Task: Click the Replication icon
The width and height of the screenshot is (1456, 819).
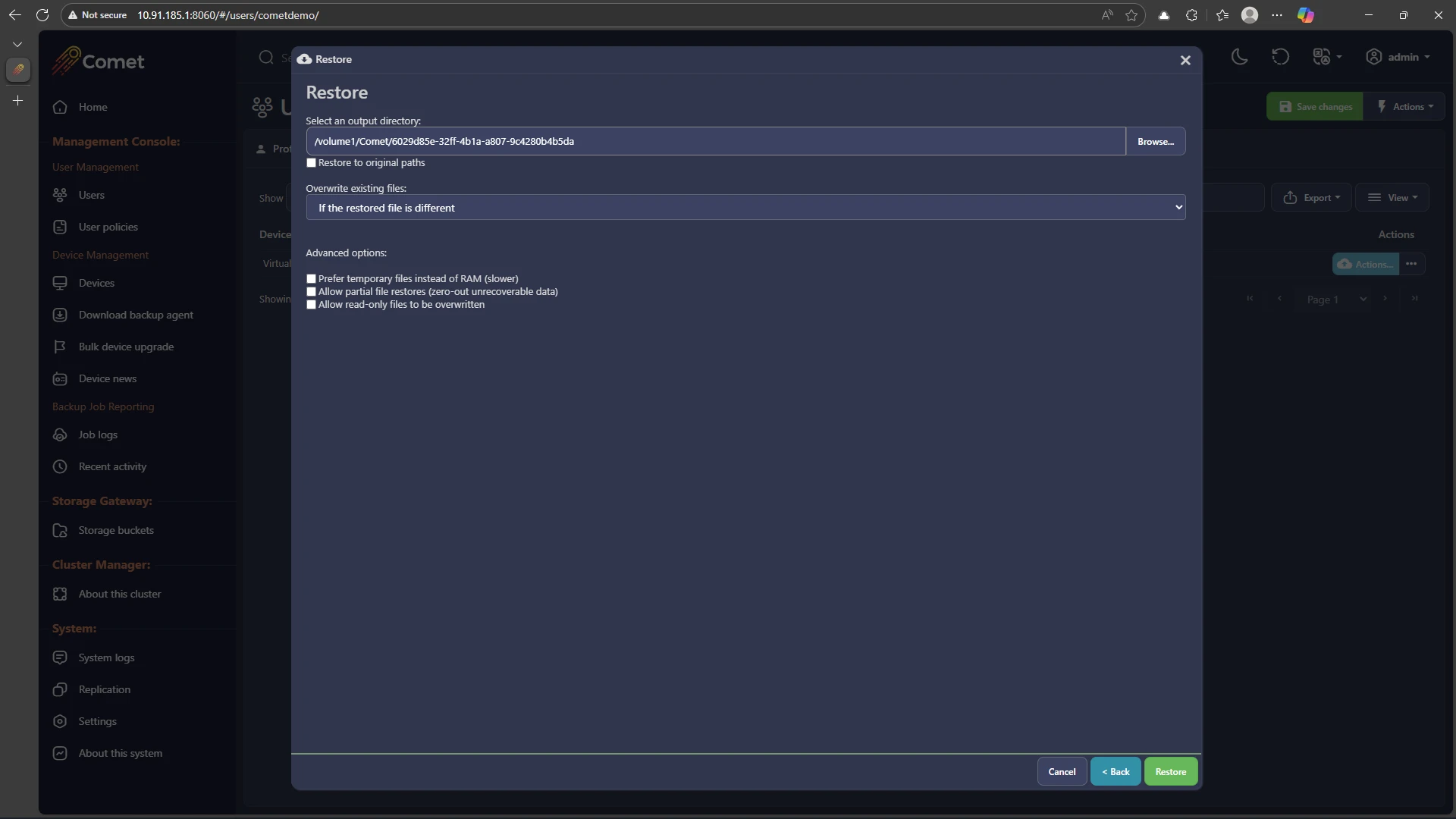Action: tap(60, 689)
